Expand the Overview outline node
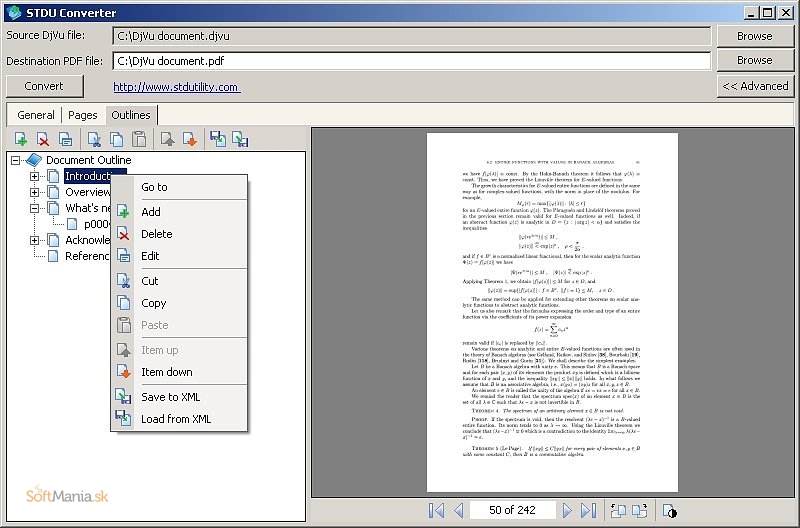800x528 pixels. (x=34, y=192)
